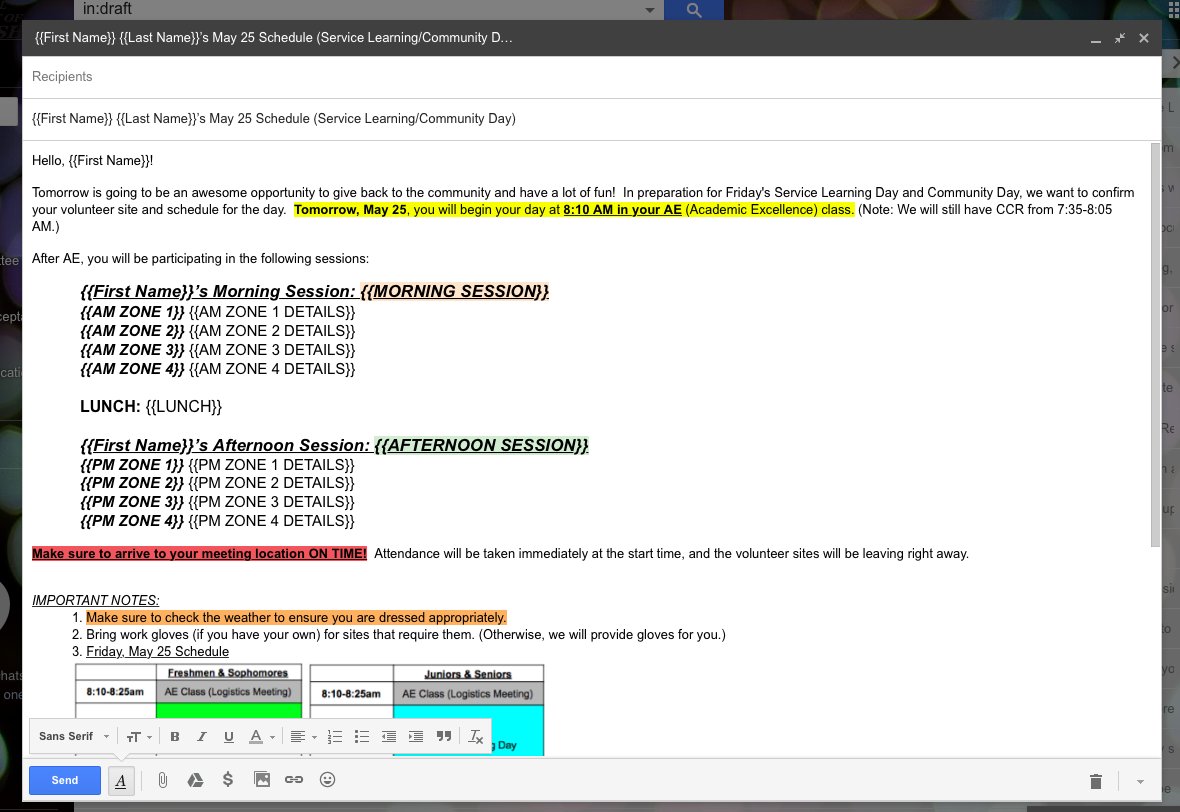Viewport: 1180px width, 812px height.
Task: Apply quote formatting icon
Action: point(444,737)
